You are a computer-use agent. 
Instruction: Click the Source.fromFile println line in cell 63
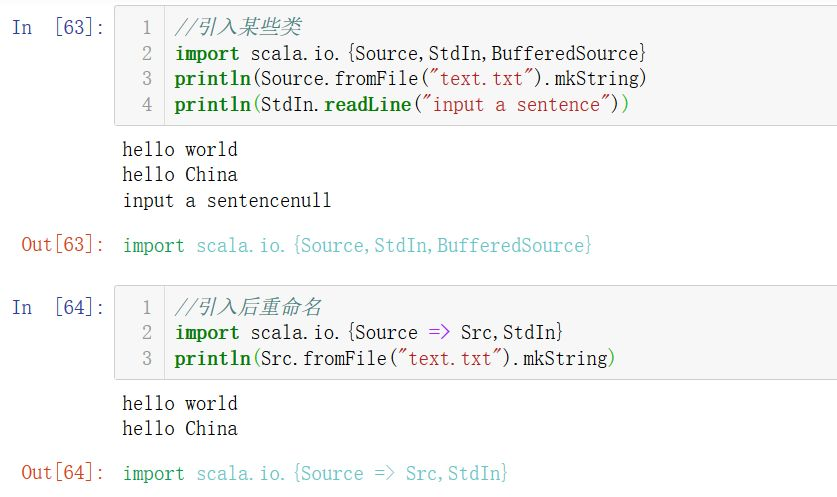410,78
